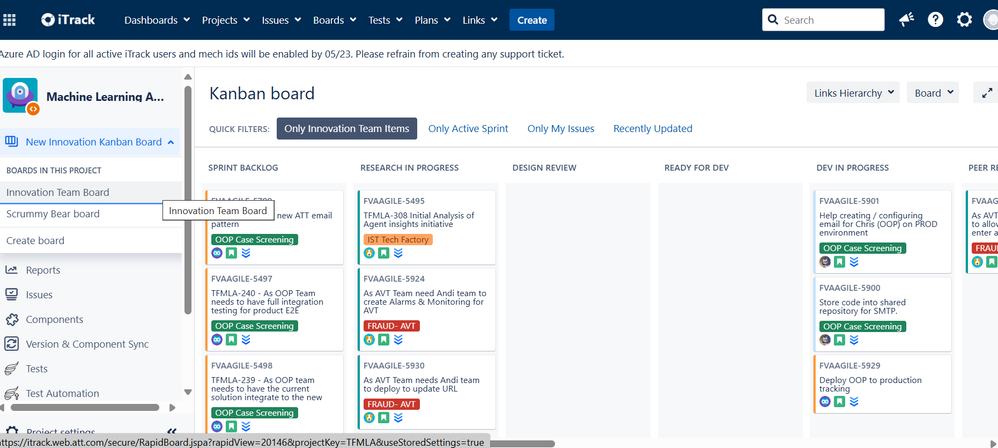Open issue FVAAGILE-5930 link
This screenshot has width=998, height=448.
pyautogui.click(x=394, y=366)
